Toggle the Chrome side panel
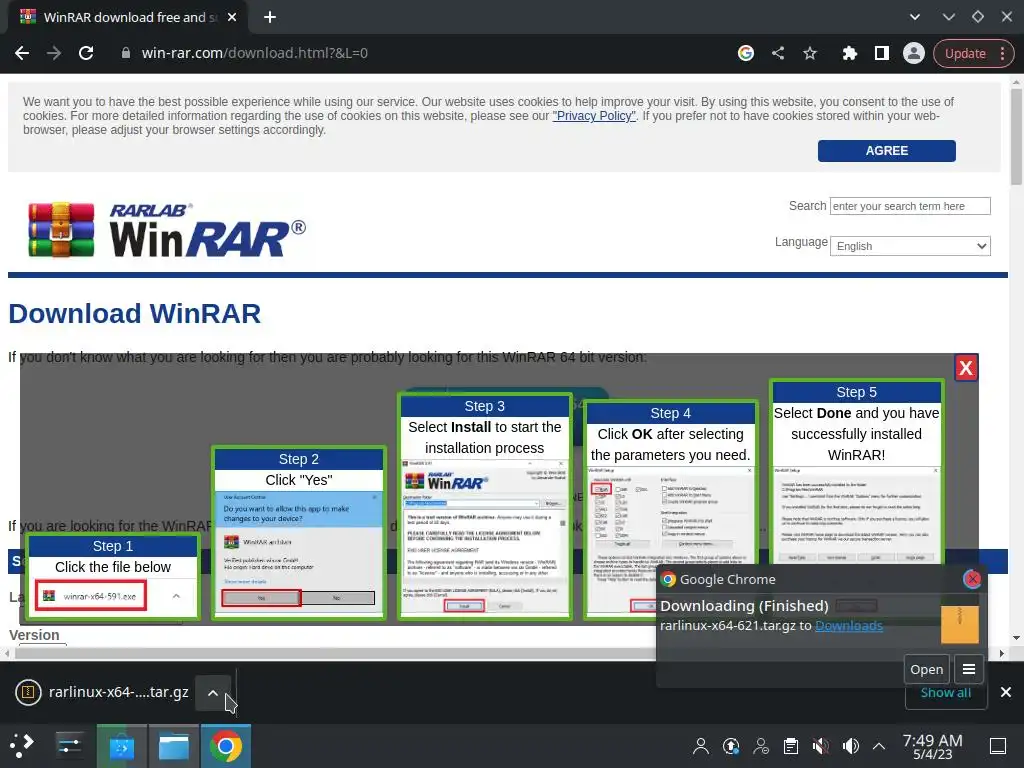This screenshot has height=768, width=1024. (x=882, y=53)
